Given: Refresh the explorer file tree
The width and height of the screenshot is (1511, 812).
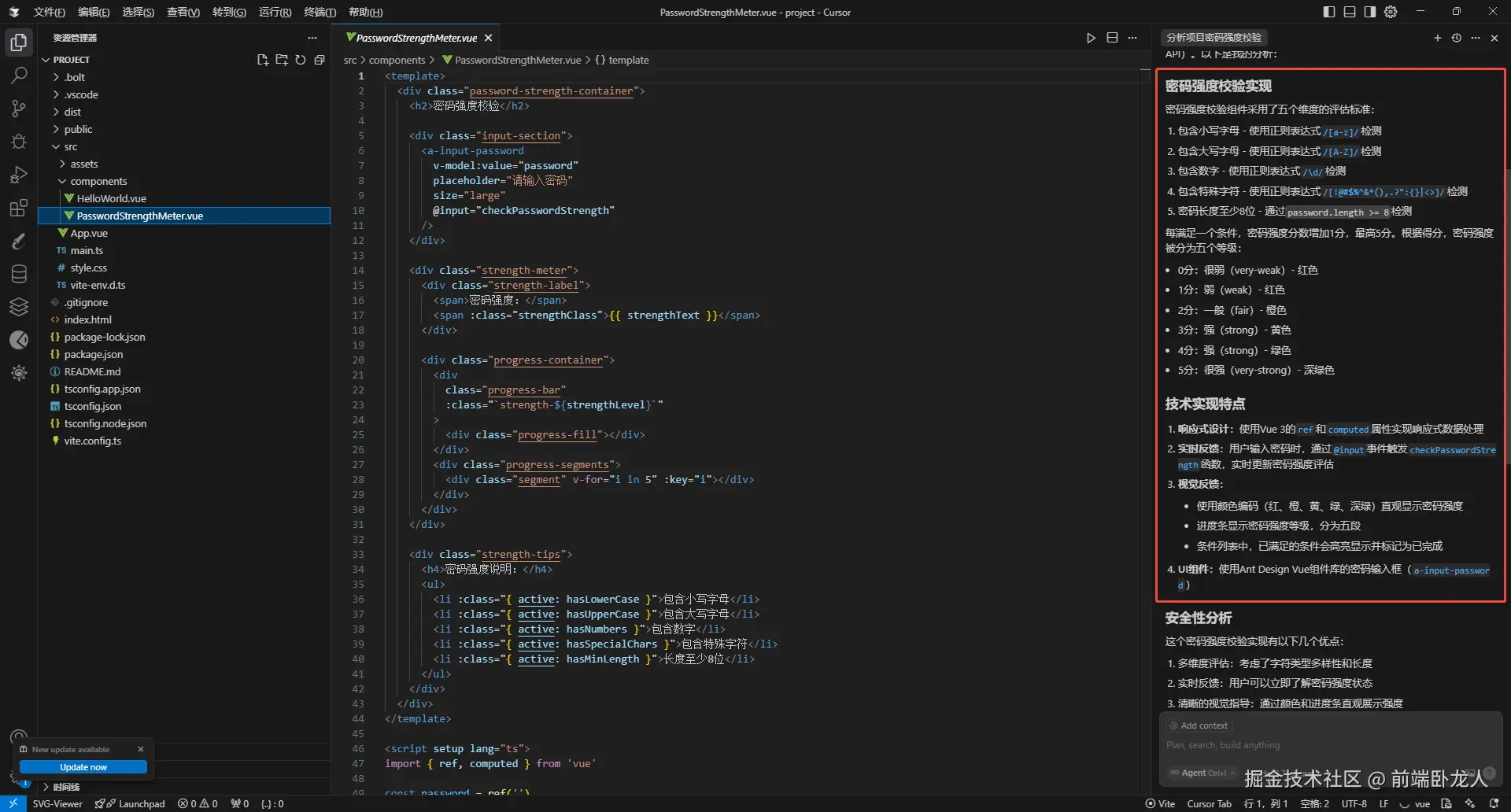Looking at the screenshot, I should point(301,60).
